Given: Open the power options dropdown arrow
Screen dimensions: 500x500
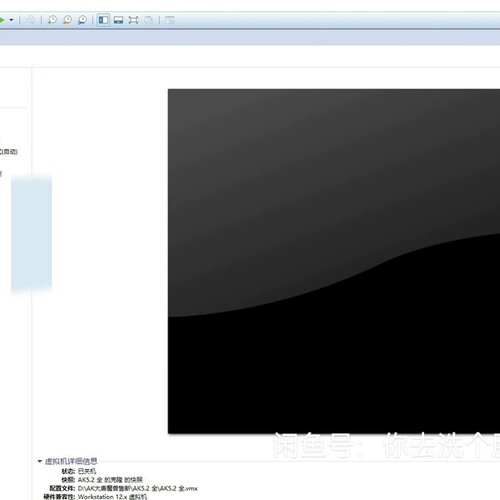Looking at the screenshot, I should tap(11, 20).
